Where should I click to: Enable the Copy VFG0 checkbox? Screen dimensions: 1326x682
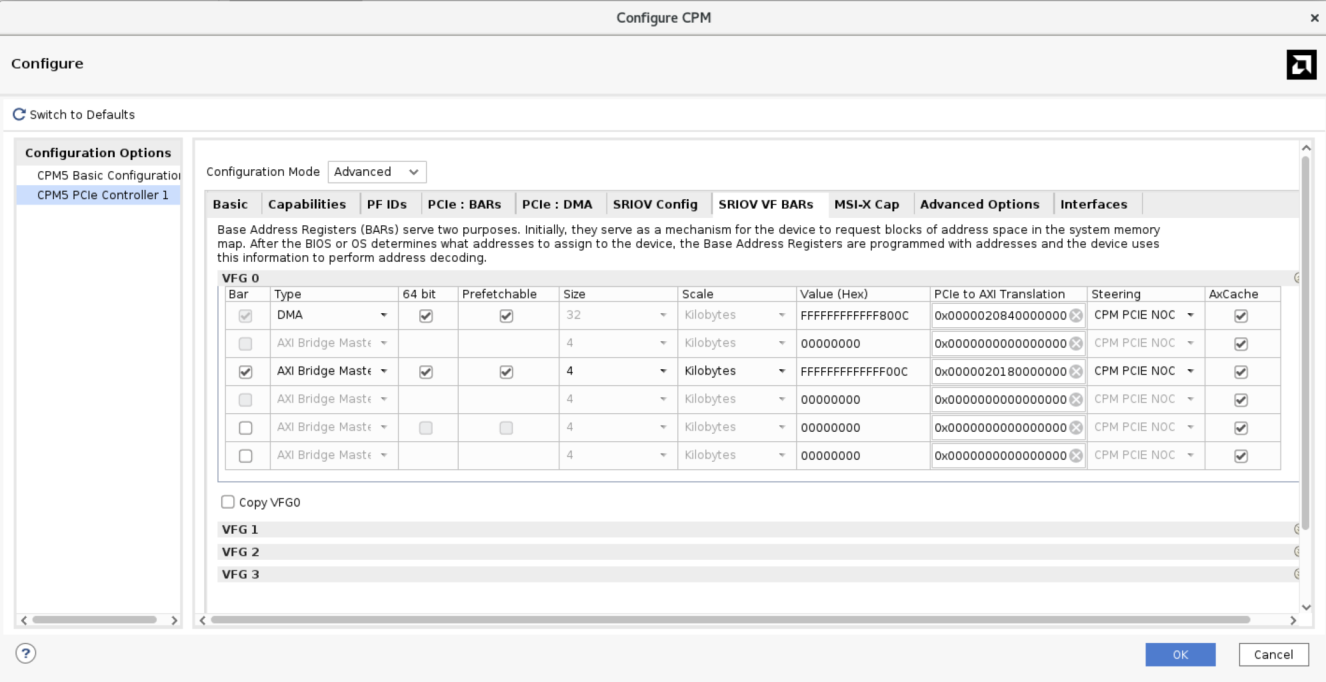[x=228, y=502]
